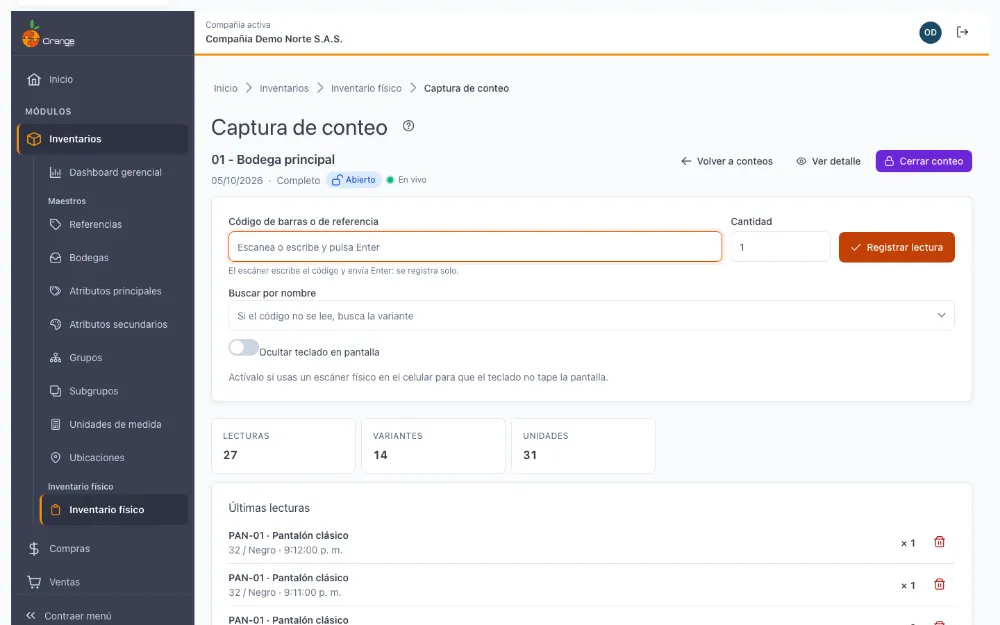Open Referencias in sidebar menu
1000x625 pixels.
click(95, 224)
